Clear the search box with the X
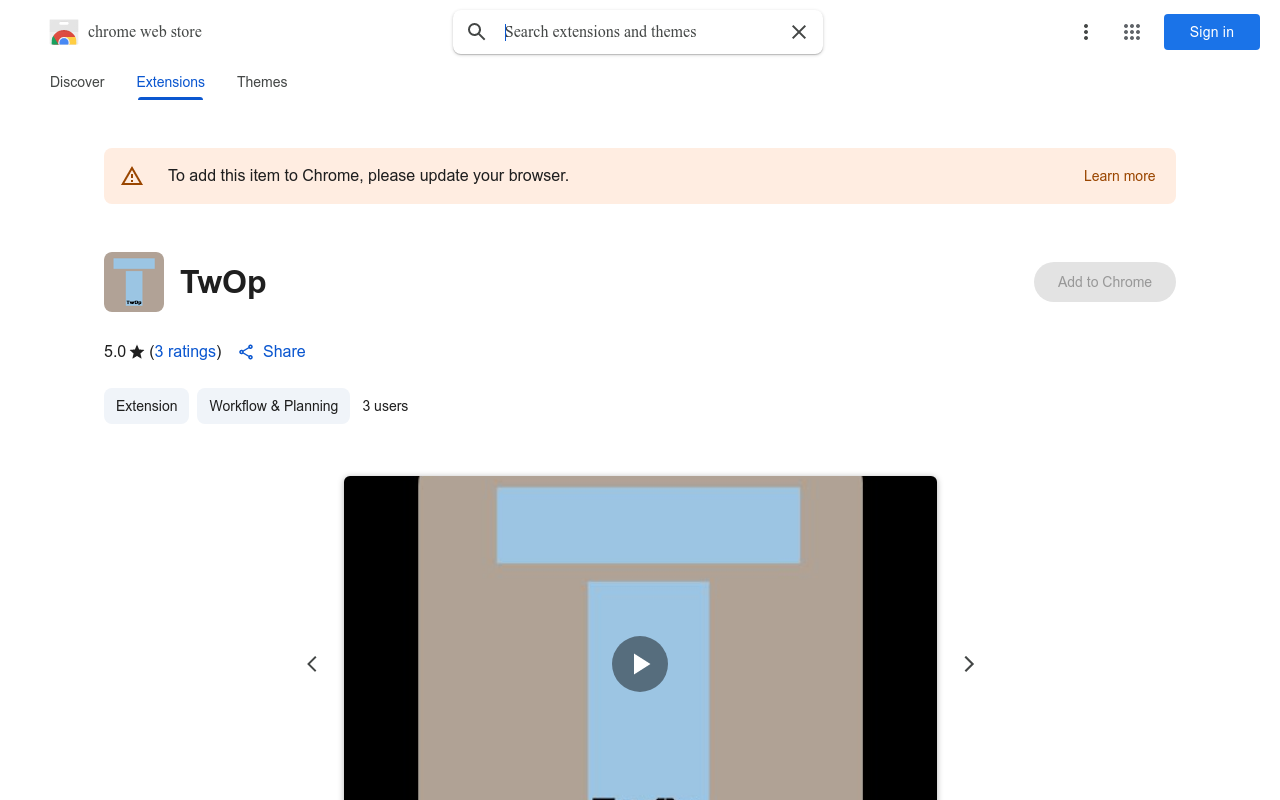1280x800 pixels. pyautogui.click(x=799, y=32)
